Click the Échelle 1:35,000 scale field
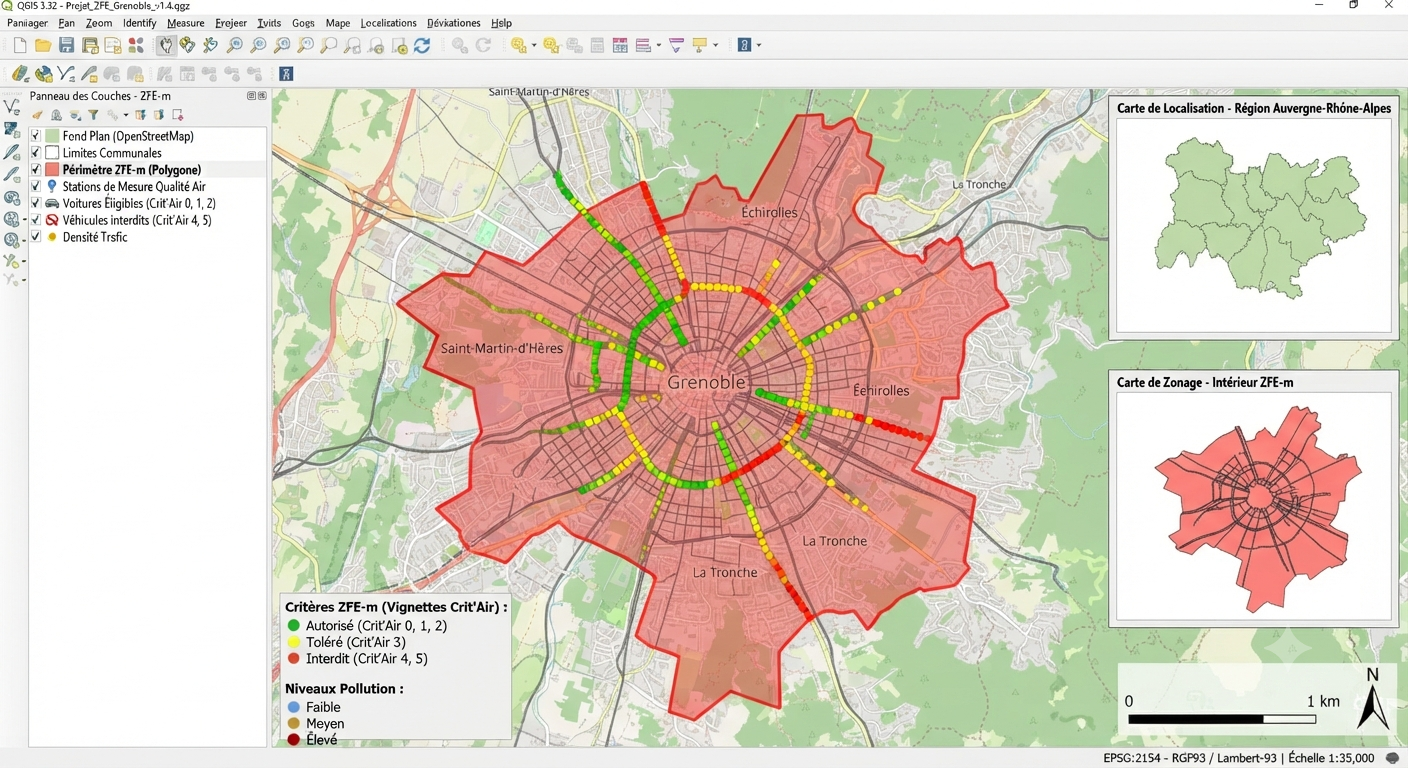The height and width of the screenshot is (768, 1408). (x=1331, y=758)
